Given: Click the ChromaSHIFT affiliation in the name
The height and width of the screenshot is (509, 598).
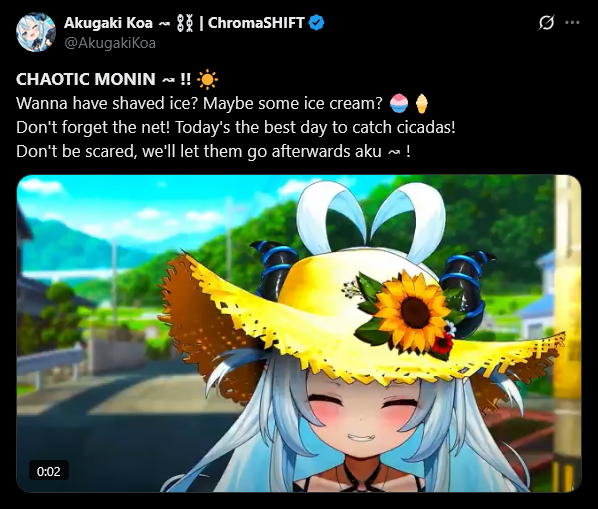Looking at the screenshot, I should (x=256, y=23).
